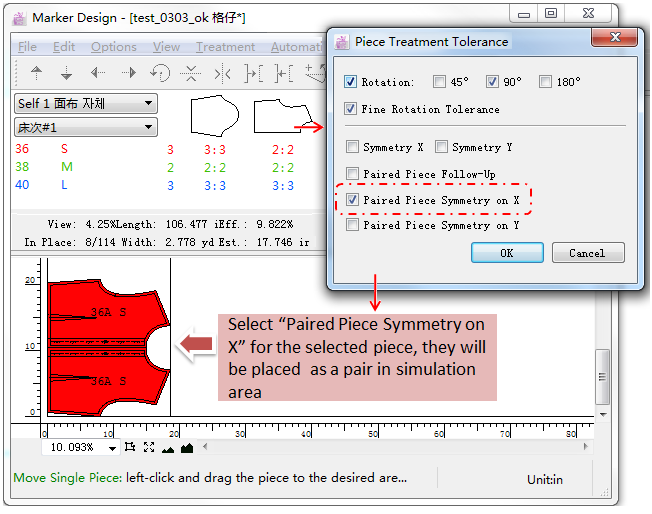Viewport: 652px width, 514px height.
Task: Check the Symmetry Y option
Action: pyautogui.click(x=441, y=147)
